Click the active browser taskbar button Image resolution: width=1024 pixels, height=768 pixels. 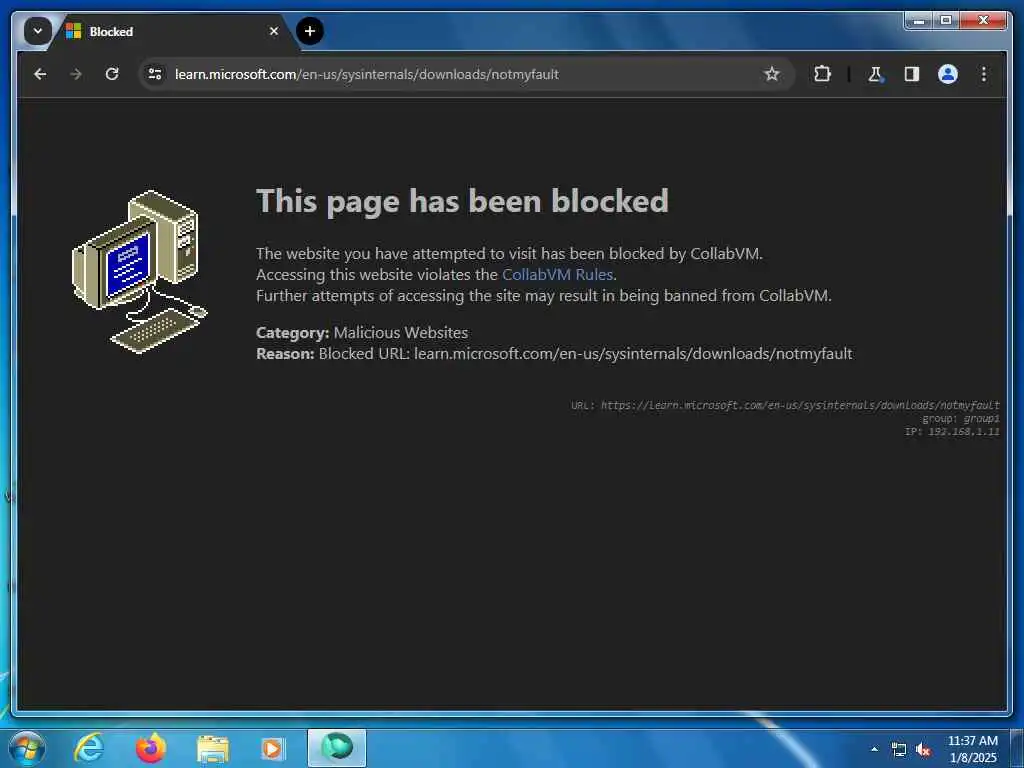coord(337,748)
